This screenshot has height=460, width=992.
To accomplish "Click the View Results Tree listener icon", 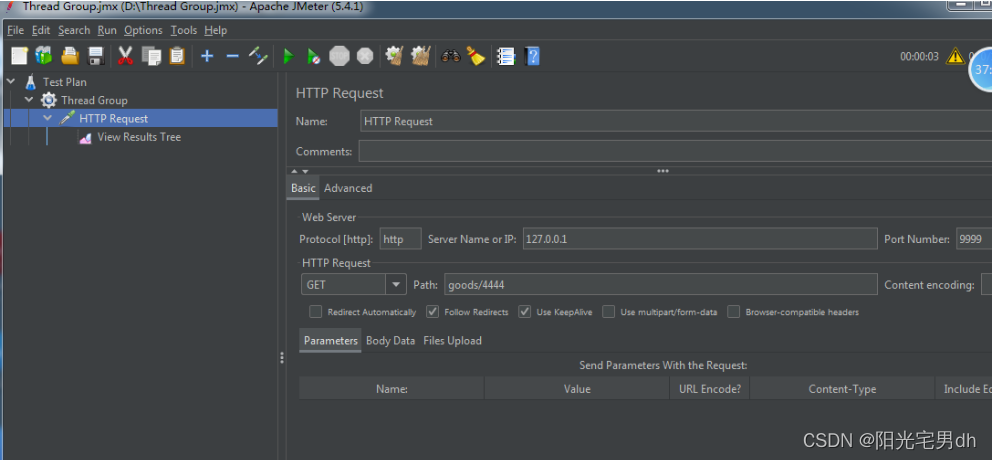I will 85,137.
